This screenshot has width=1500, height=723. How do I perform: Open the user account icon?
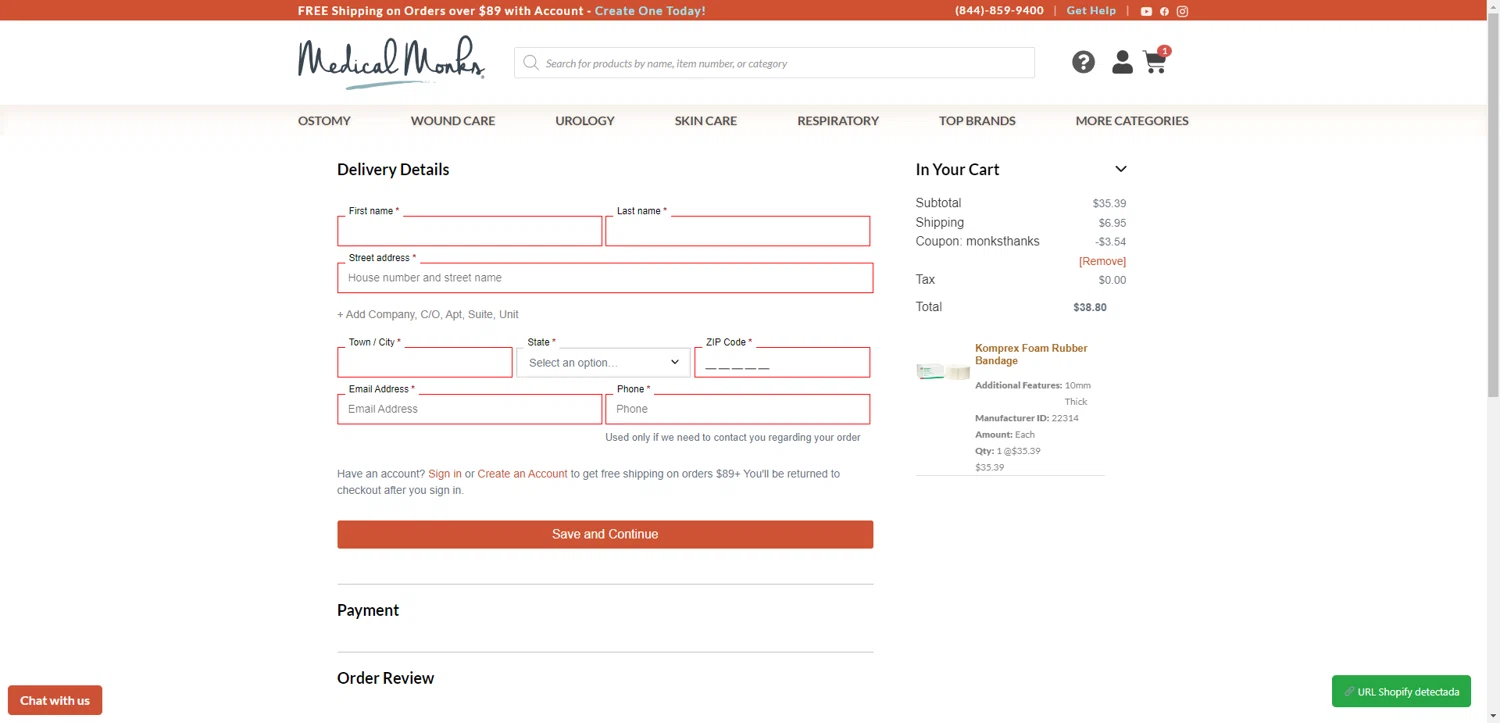point(1122,62)
